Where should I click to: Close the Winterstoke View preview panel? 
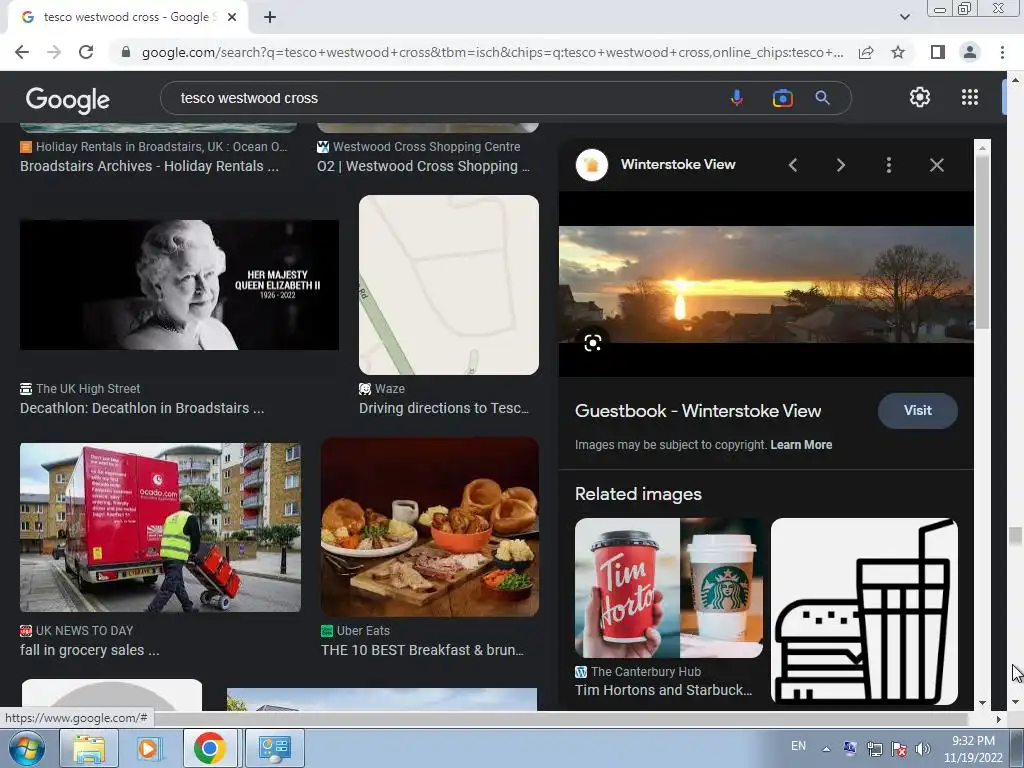[x=936, y=165]
